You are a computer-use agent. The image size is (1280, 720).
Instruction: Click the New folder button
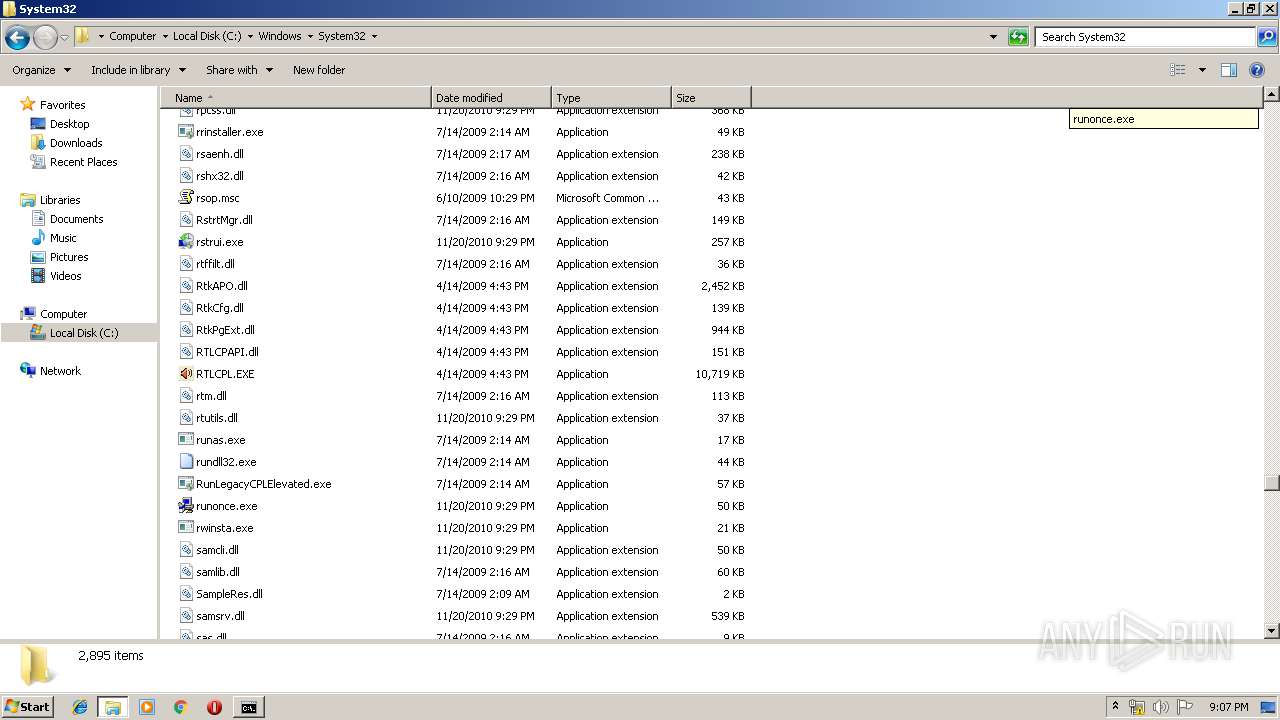pyautogui.click(x=319, y=70)
